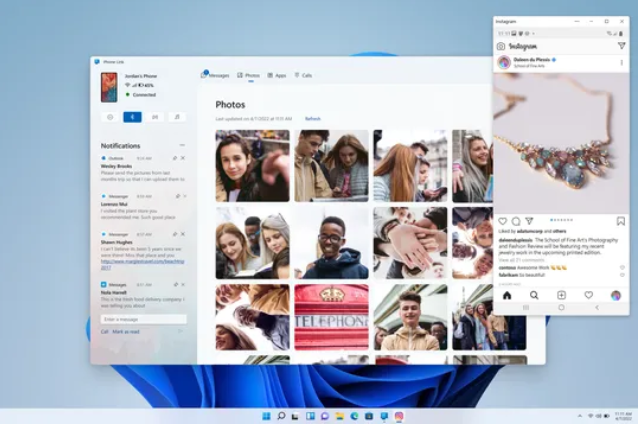
Task: Click Jordan's Phone device thumbnail
Action: point(109,87)
